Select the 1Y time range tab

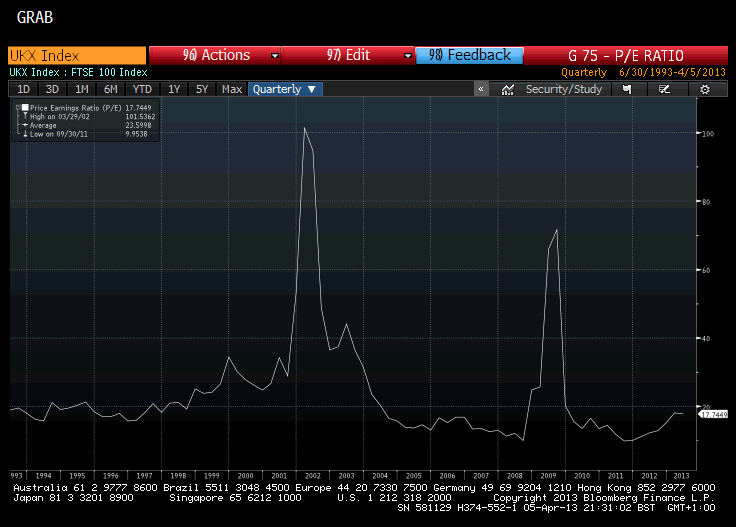click(174, 89)
